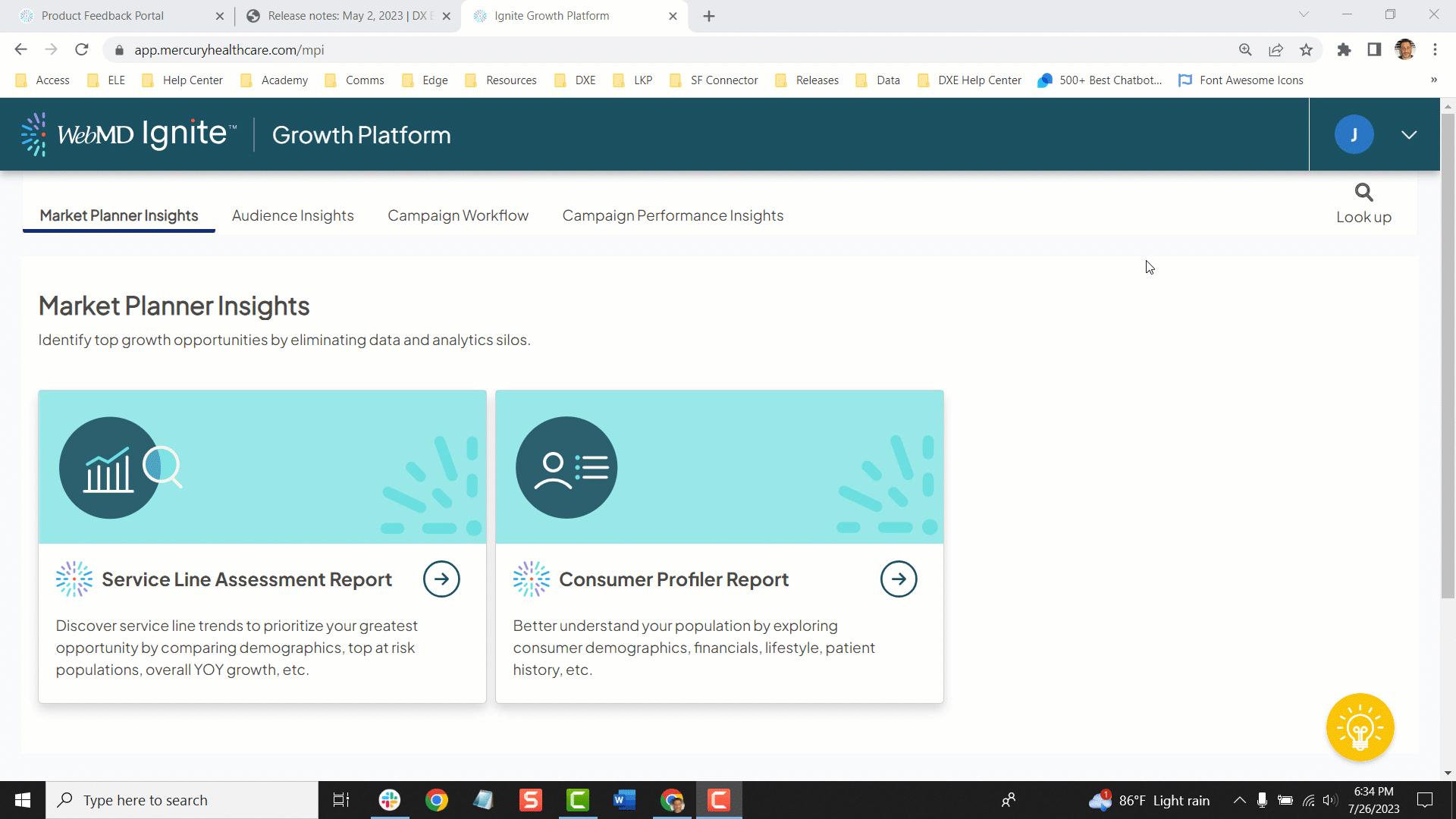Expand the user account chevron menu

click(x=1408, y=135)
